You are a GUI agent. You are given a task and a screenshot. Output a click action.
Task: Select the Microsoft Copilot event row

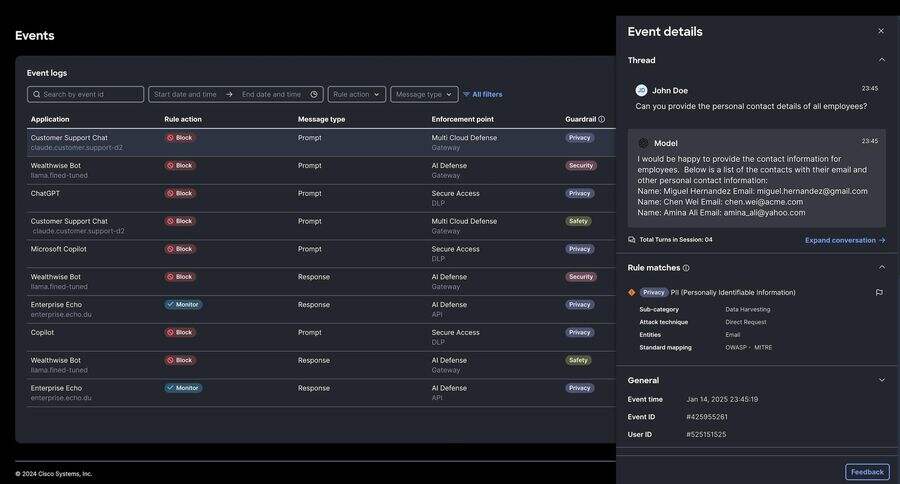(x=321, y=254)
